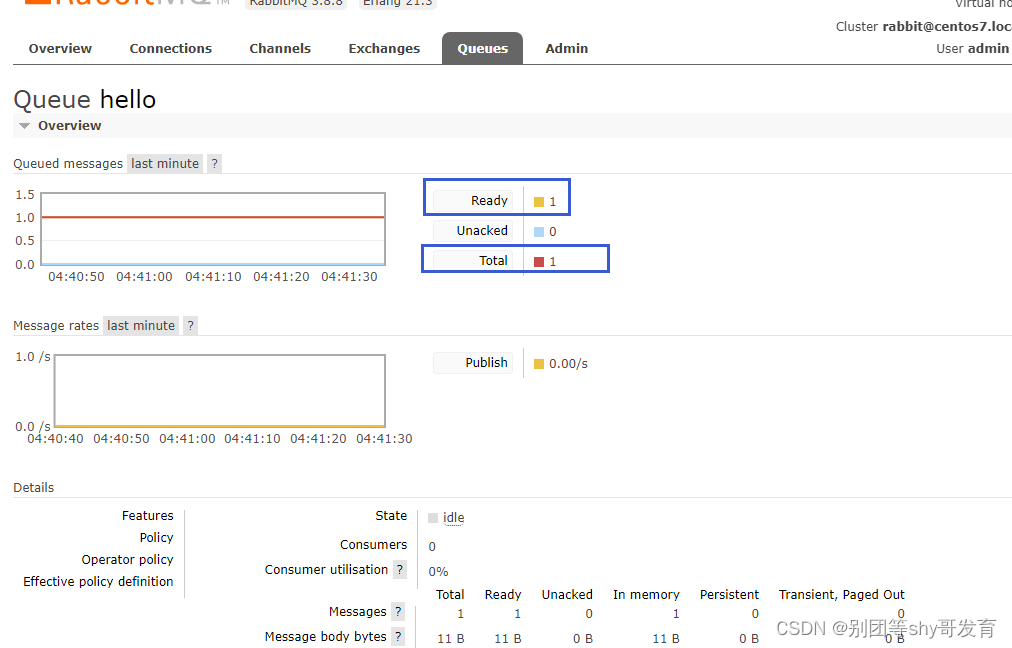This screenshot has height=648, width=1012.
Task: Click the idle state label
Action: point(453,518)
